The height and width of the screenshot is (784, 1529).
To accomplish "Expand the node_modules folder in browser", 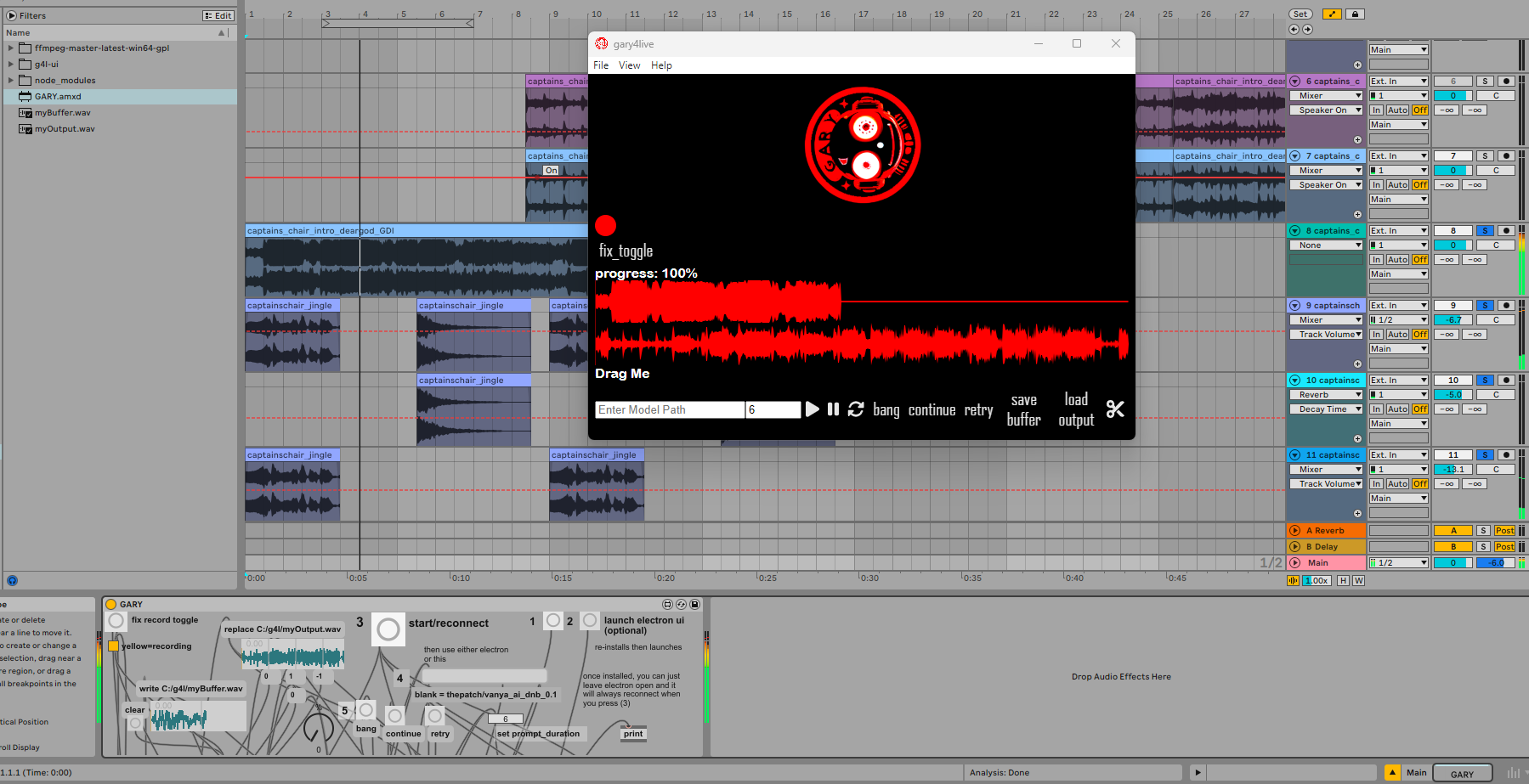I will (10, 81).
